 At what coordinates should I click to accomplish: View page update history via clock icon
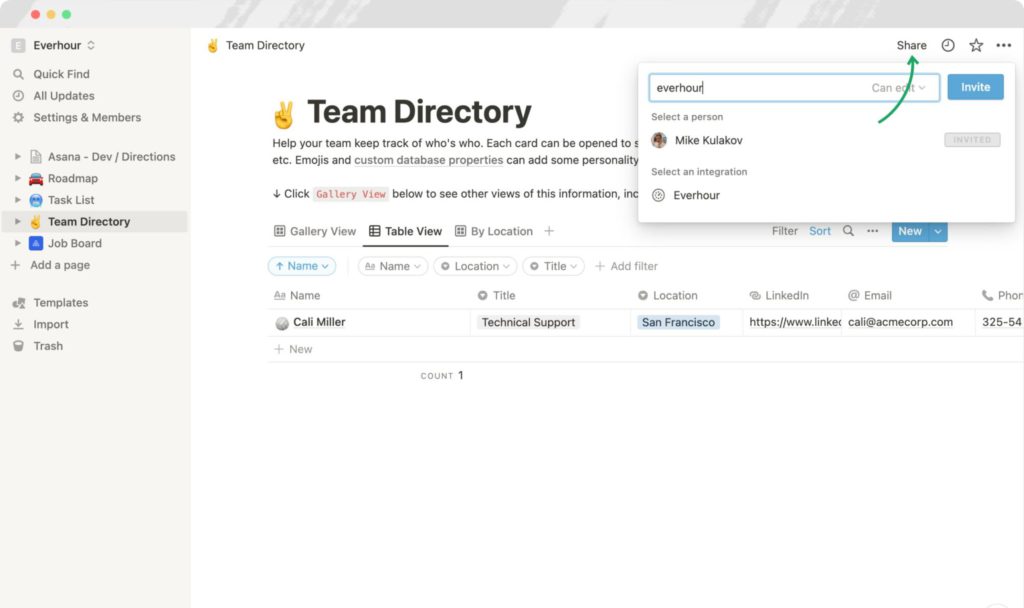[x=948, y=45]
